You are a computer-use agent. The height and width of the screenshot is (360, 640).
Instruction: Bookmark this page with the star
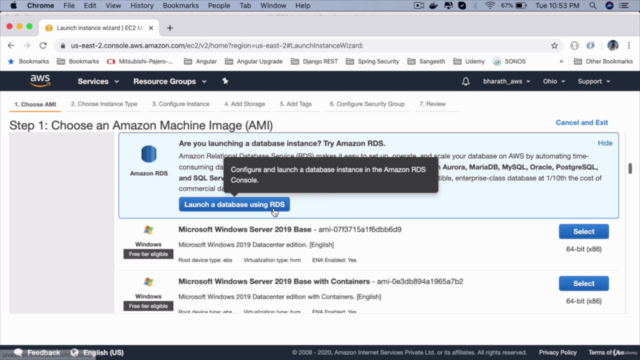[554, 46]
